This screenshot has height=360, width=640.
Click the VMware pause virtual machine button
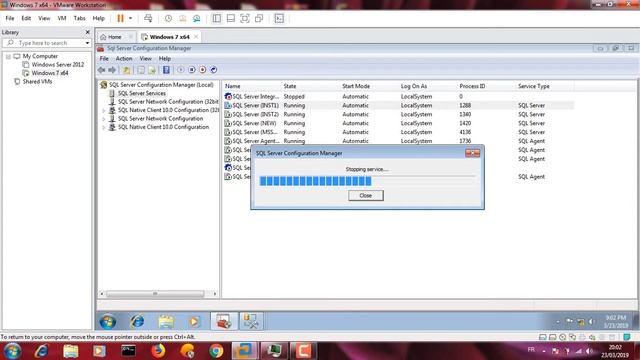coord(120,18)
